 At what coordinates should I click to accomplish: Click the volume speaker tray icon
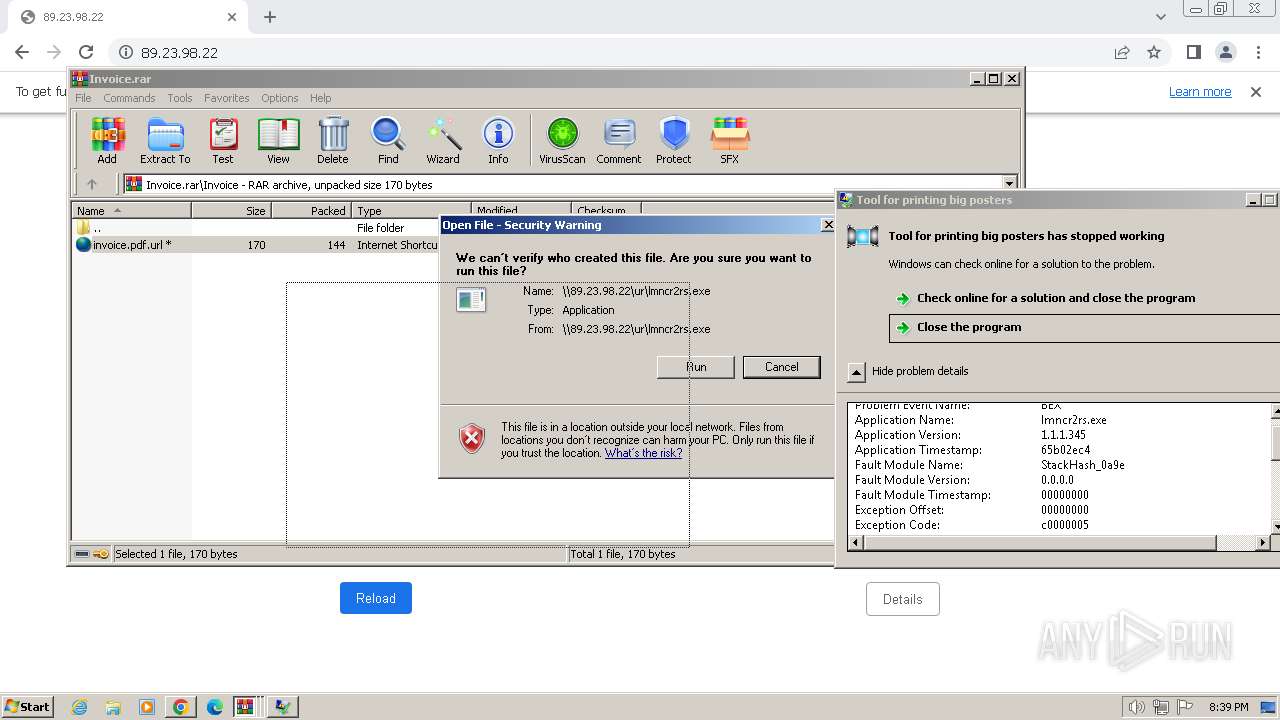[x=1137, y=707]
